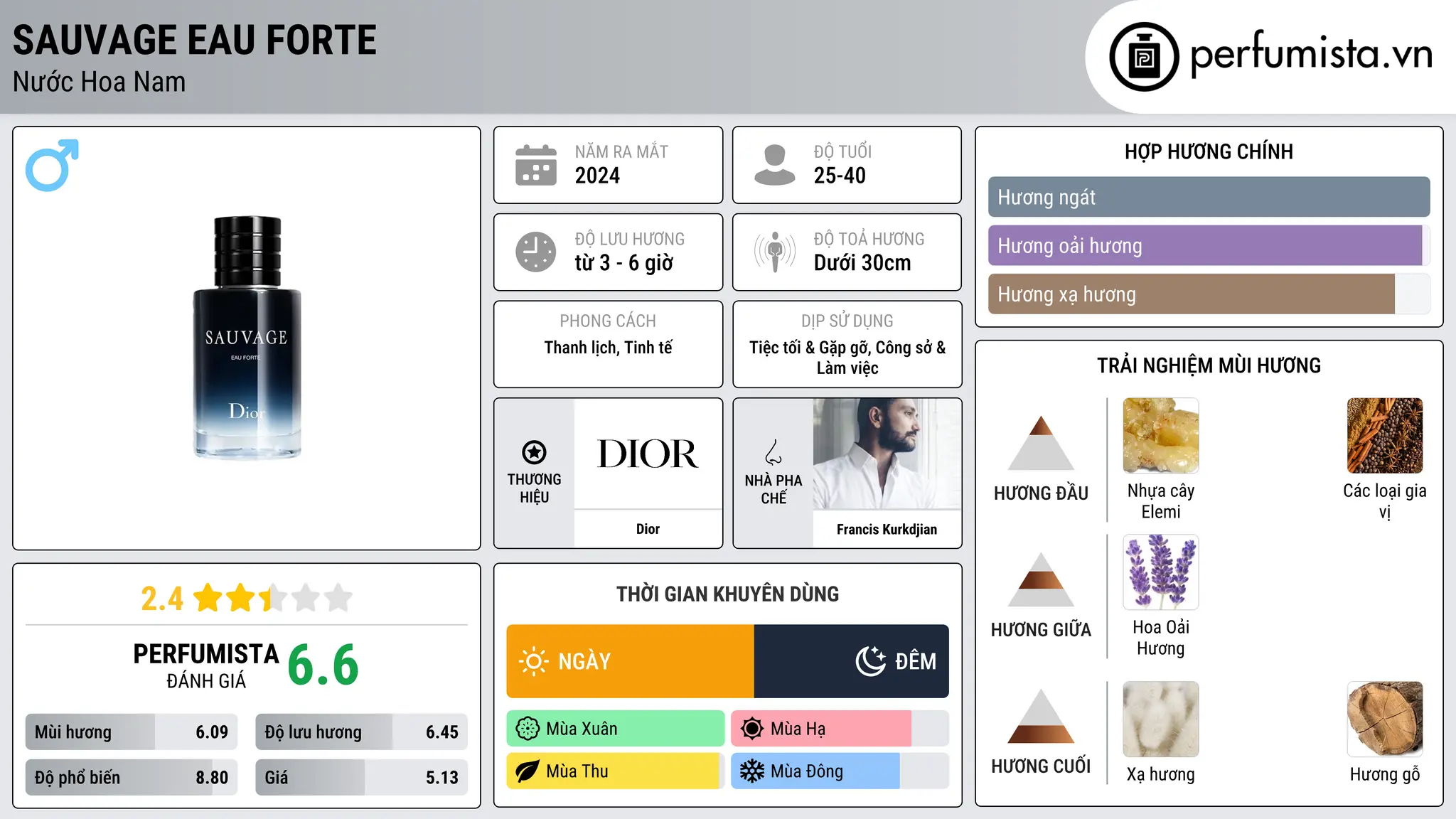The width and height of the screenshot is (1456, 819).
Task: Click the release year value 2024
Action: coord(597,176)
